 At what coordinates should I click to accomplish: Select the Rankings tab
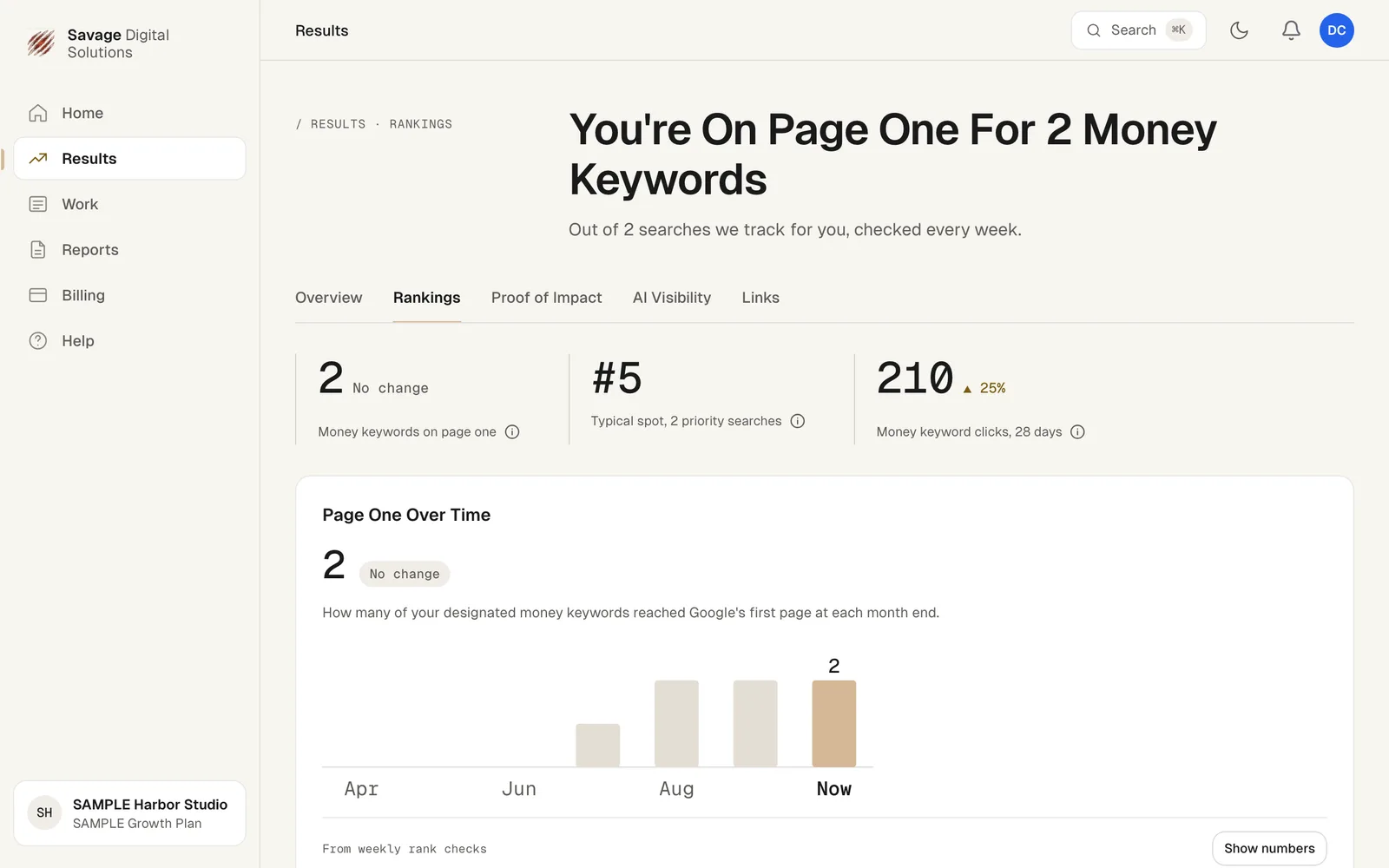coord(426,298)
